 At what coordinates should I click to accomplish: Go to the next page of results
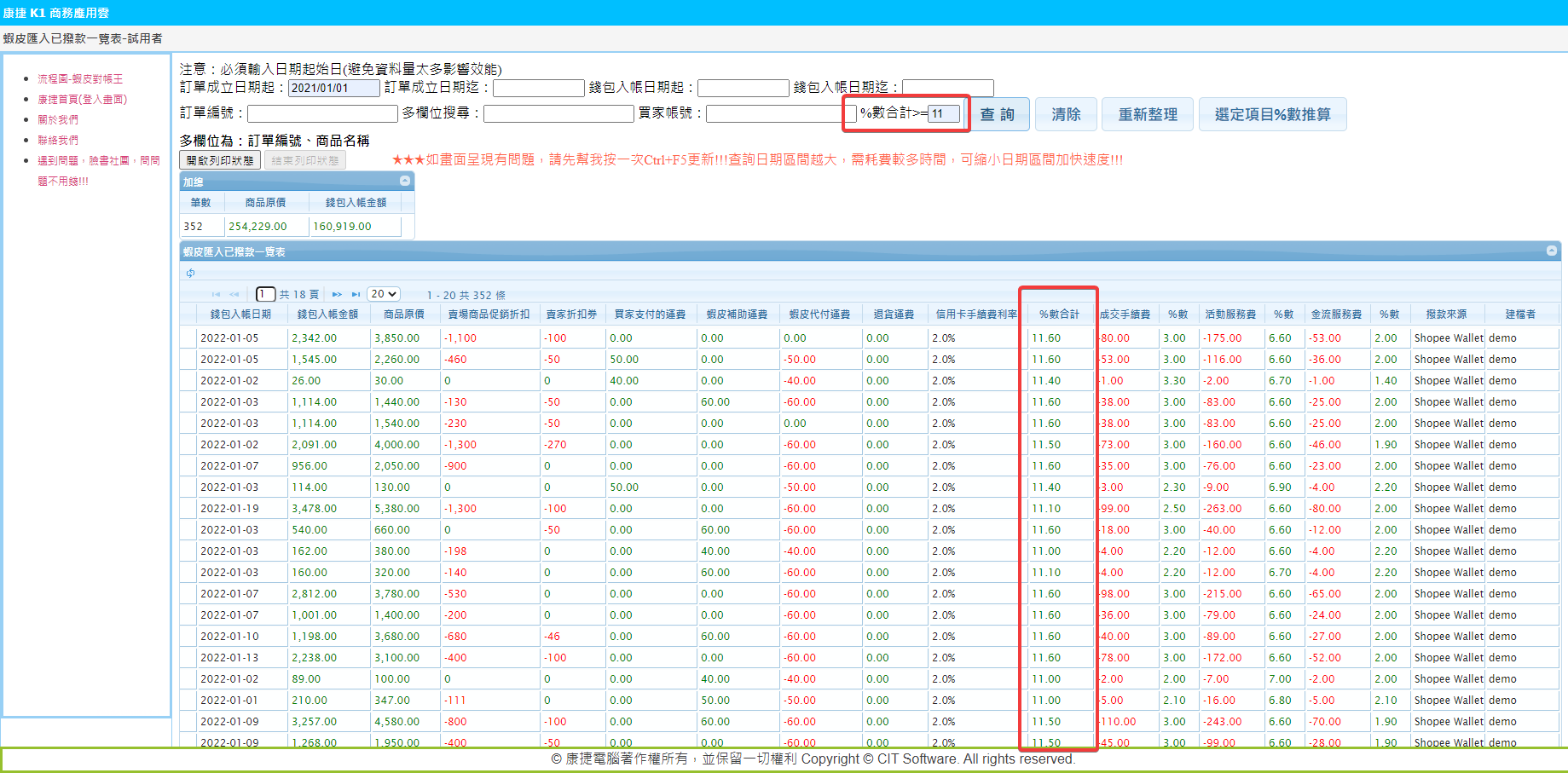[337, 295]
